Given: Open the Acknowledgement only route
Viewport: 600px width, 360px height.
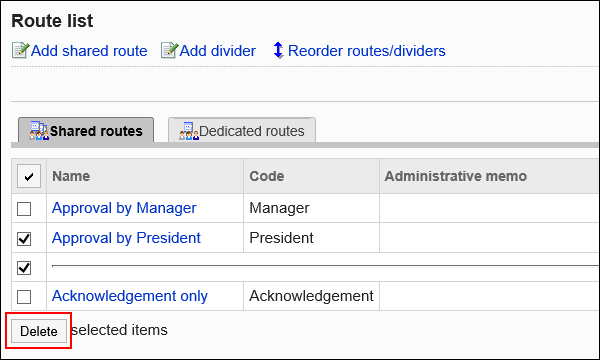Looking at the screenshot, I should pyautogui.click(x=130, y=296).
